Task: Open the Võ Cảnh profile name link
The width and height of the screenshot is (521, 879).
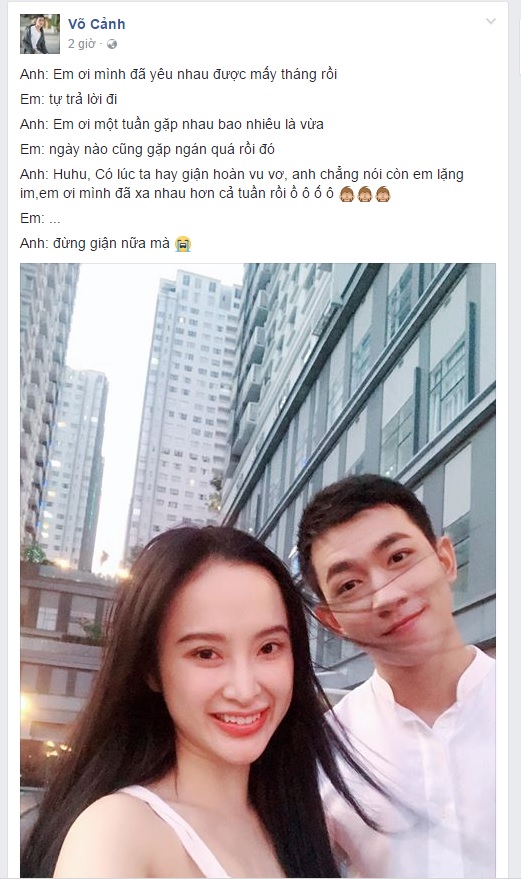Action: (96, 24)
